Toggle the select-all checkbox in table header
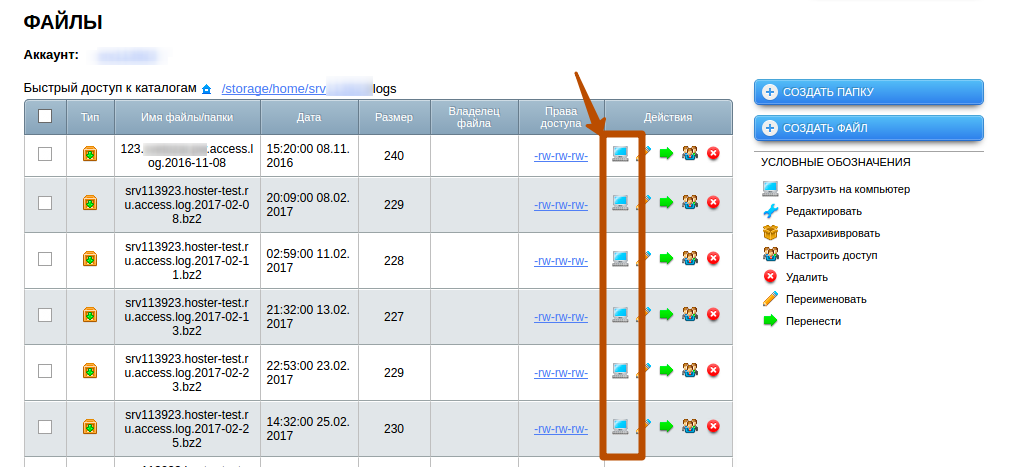This screenshot has width=1013, height=467. [x=45, y=116]
